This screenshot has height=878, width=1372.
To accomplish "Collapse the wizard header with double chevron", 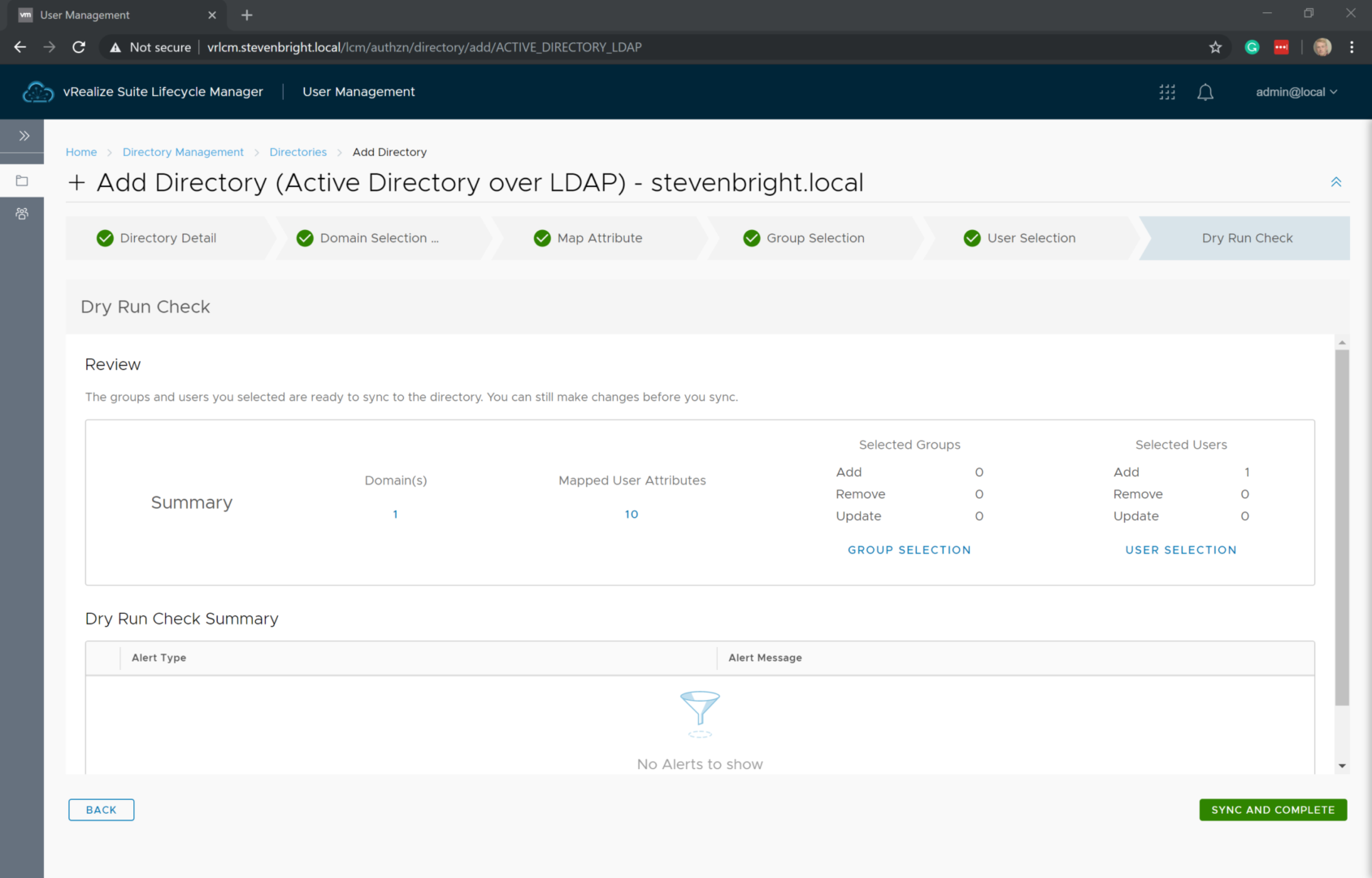I will pyautogui.click(x=1336, y=182).
